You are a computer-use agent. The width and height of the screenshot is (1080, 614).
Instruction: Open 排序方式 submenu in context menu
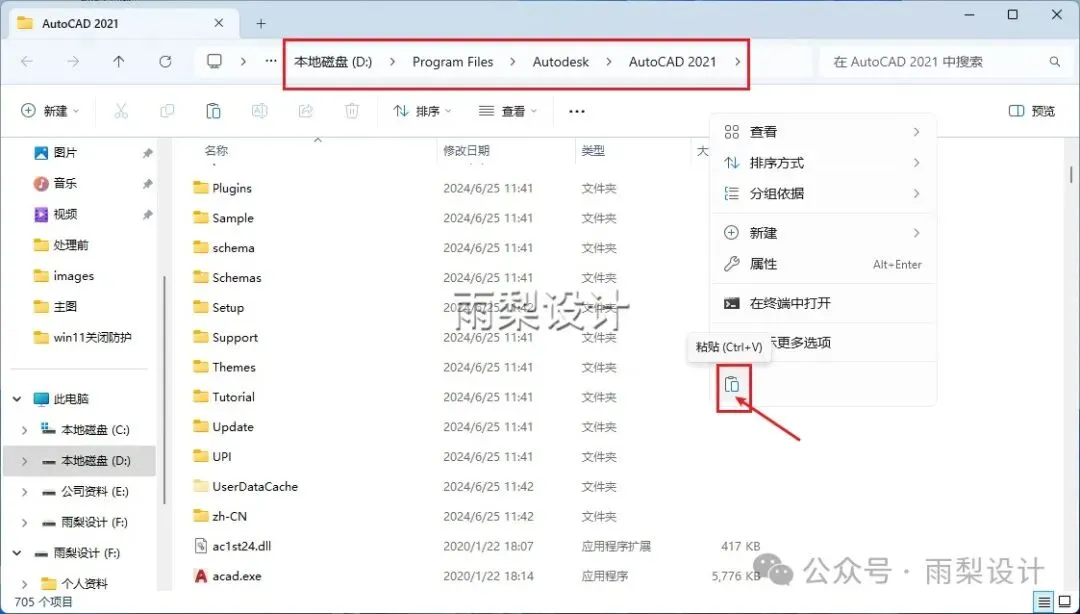tap(823, 163)
